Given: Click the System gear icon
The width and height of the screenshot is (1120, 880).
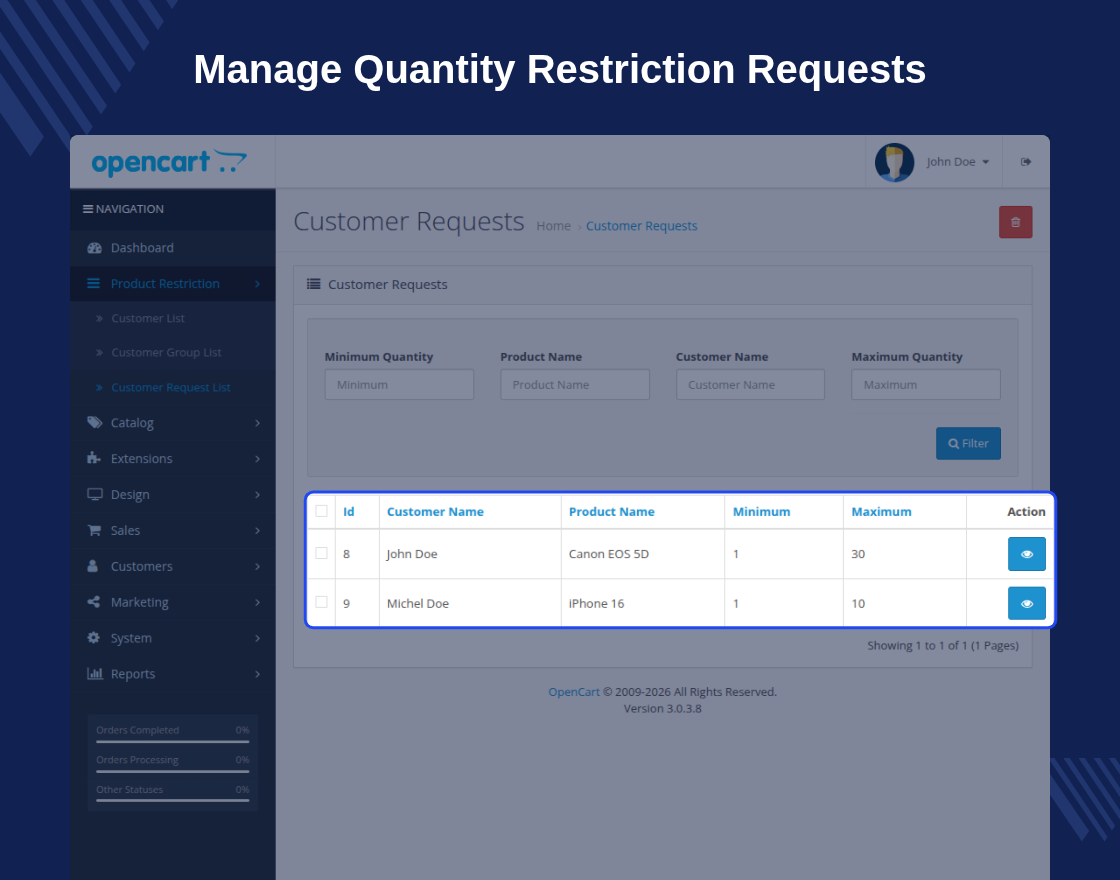Looking at the screenshot, I should tap(94, 638).
